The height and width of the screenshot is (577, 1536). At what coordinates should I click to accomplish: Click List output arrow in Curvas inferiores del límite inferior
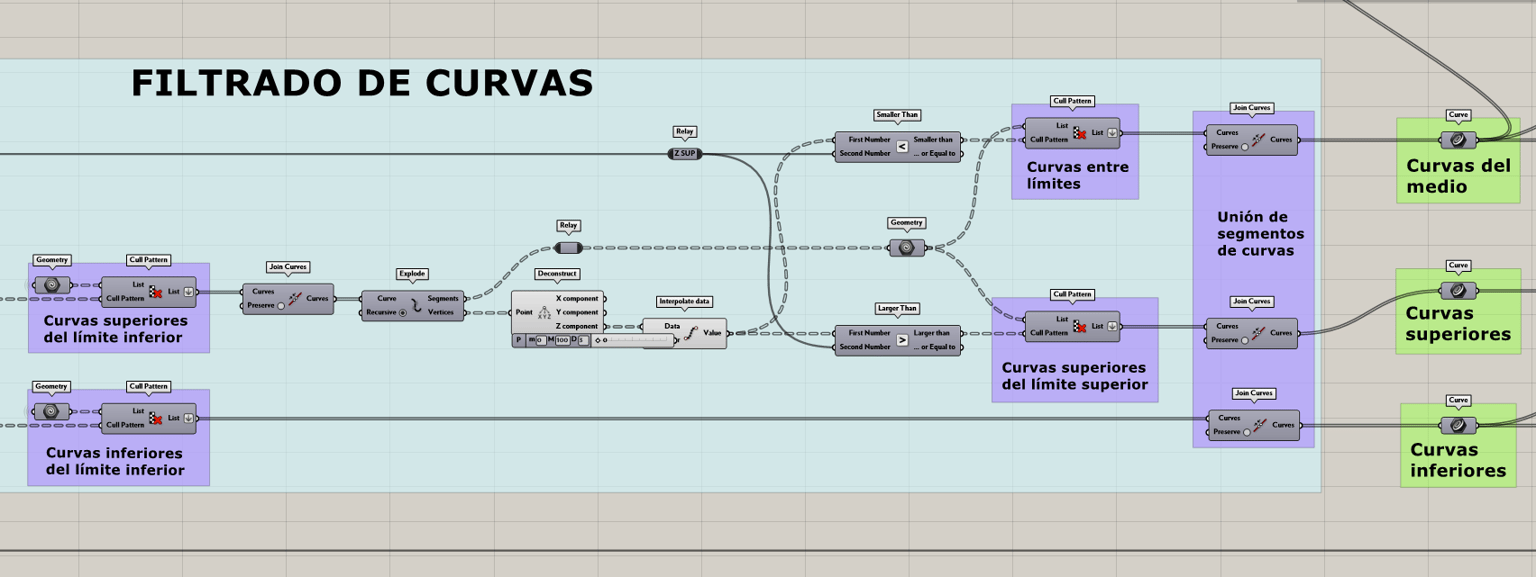187,418
